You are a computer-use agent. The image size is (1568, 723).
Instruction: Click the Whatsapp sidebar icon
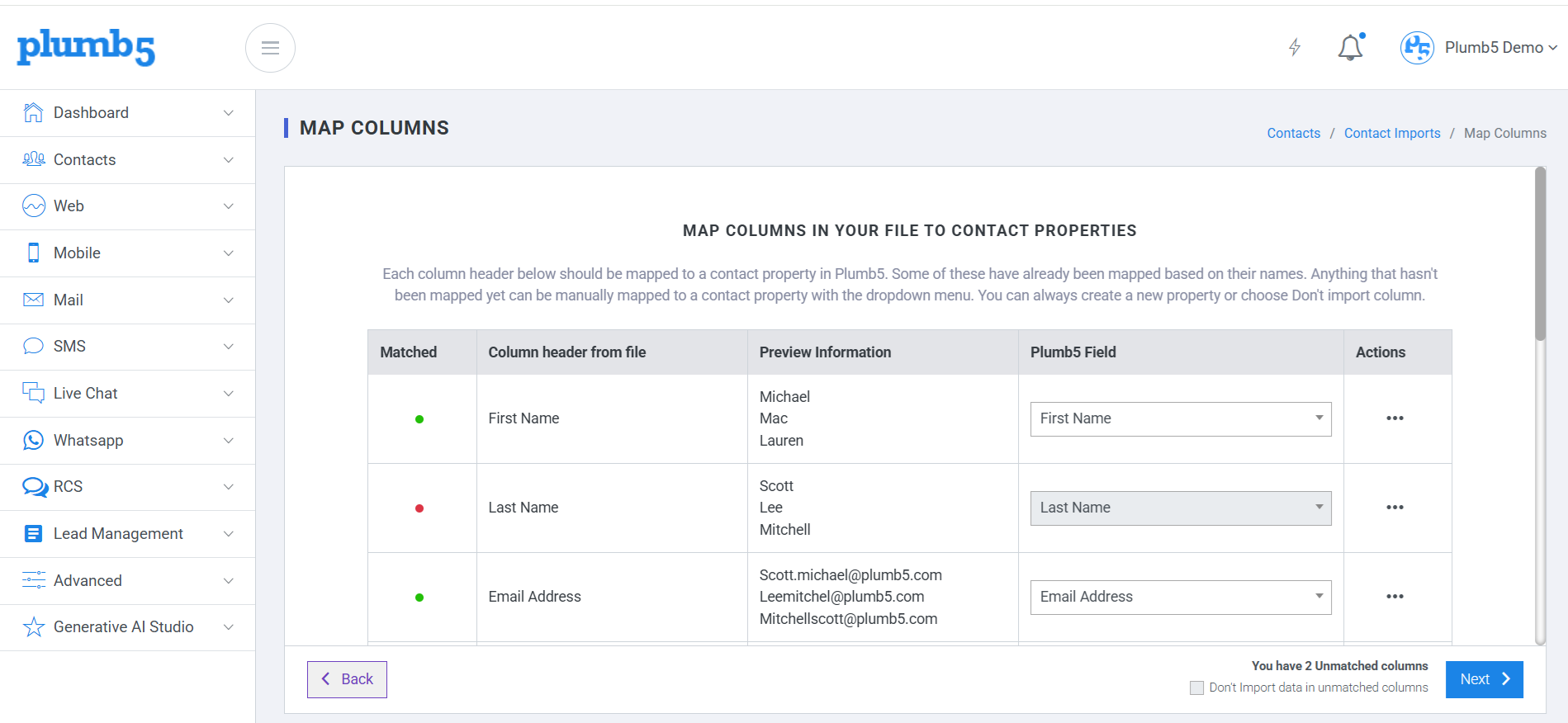pos(33,440)
